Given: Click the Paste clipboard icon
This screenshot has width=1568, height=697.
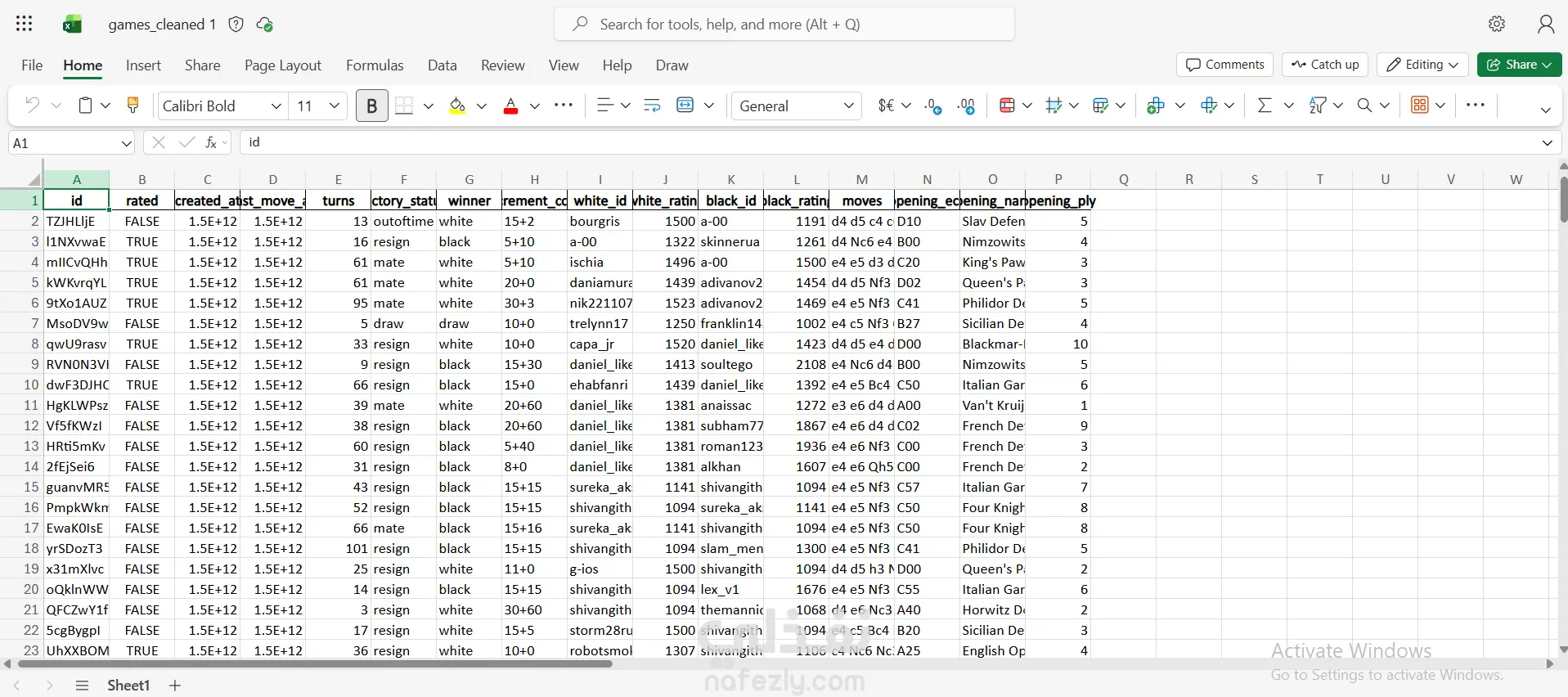Looking at the screenshot, I should [x=85, y=106].
